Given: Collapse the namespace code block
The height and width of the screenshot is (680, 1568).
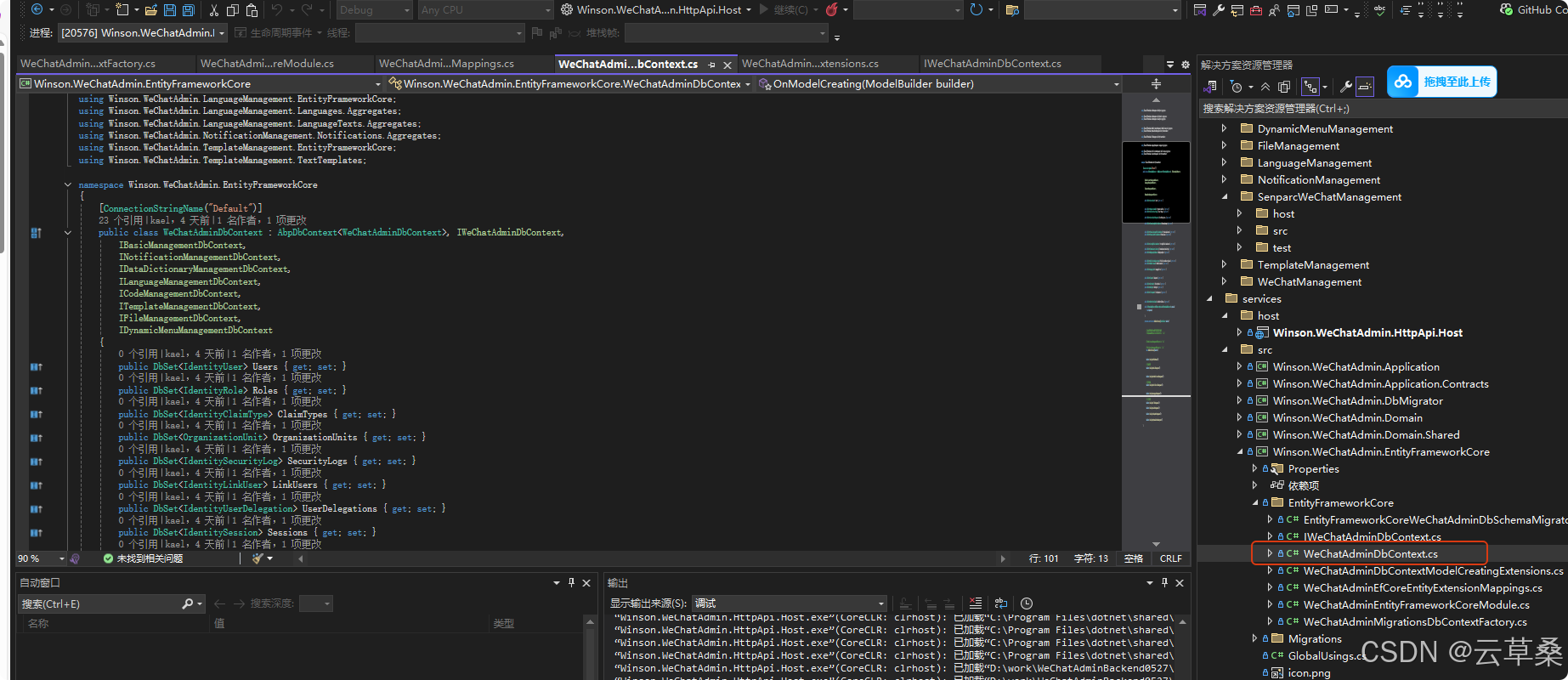Looking at the screenshot, I should tap(68, 184).
